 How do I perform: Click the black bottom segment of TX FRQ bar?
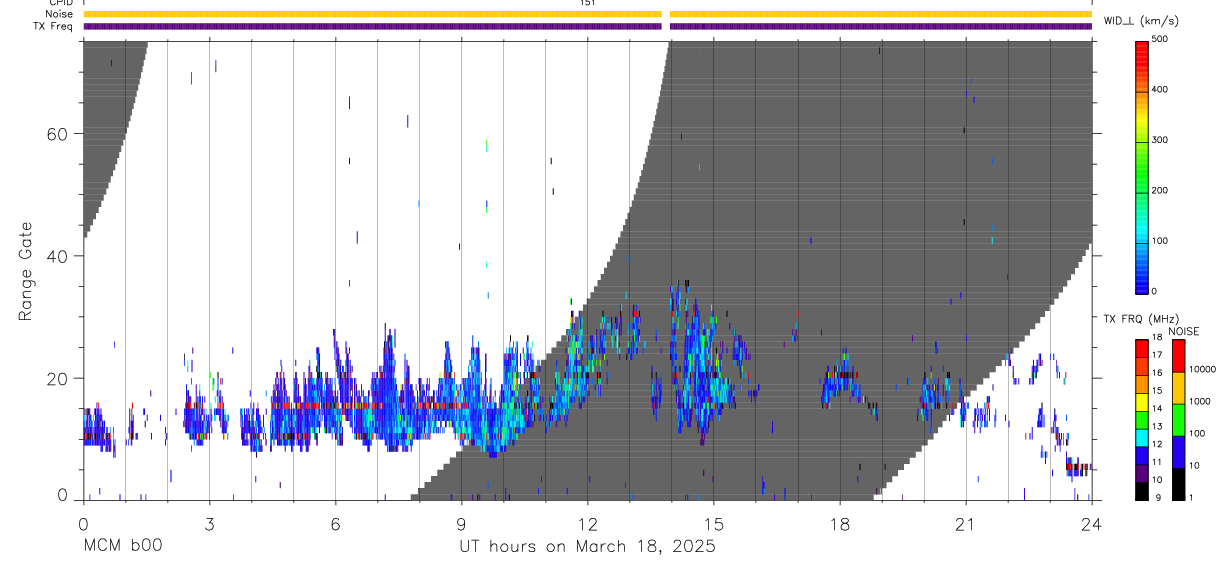pyautogui.click(x=1141, y=491)
